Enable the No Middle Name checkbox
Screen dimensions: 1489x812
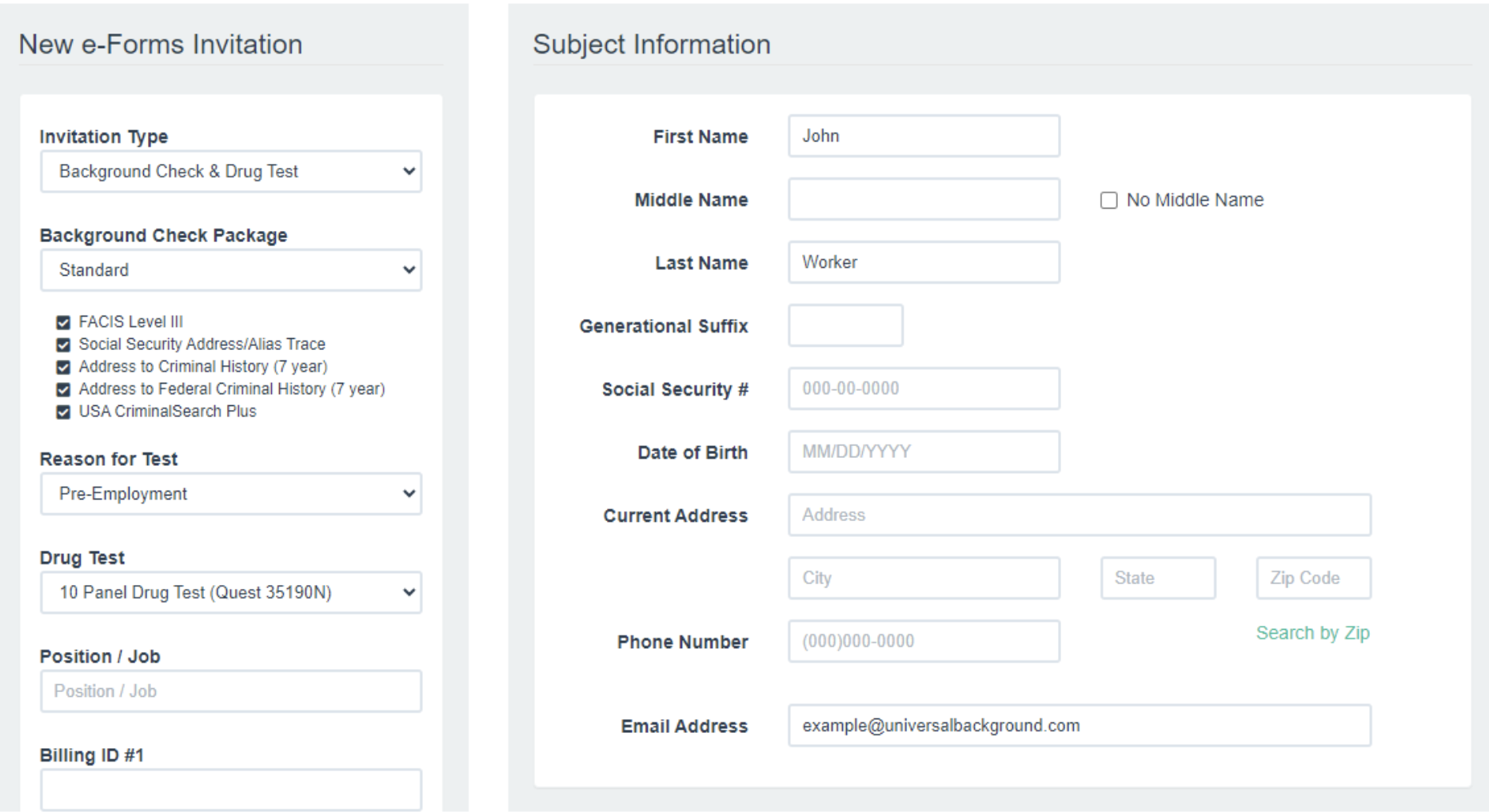(x=1109, y=201)
